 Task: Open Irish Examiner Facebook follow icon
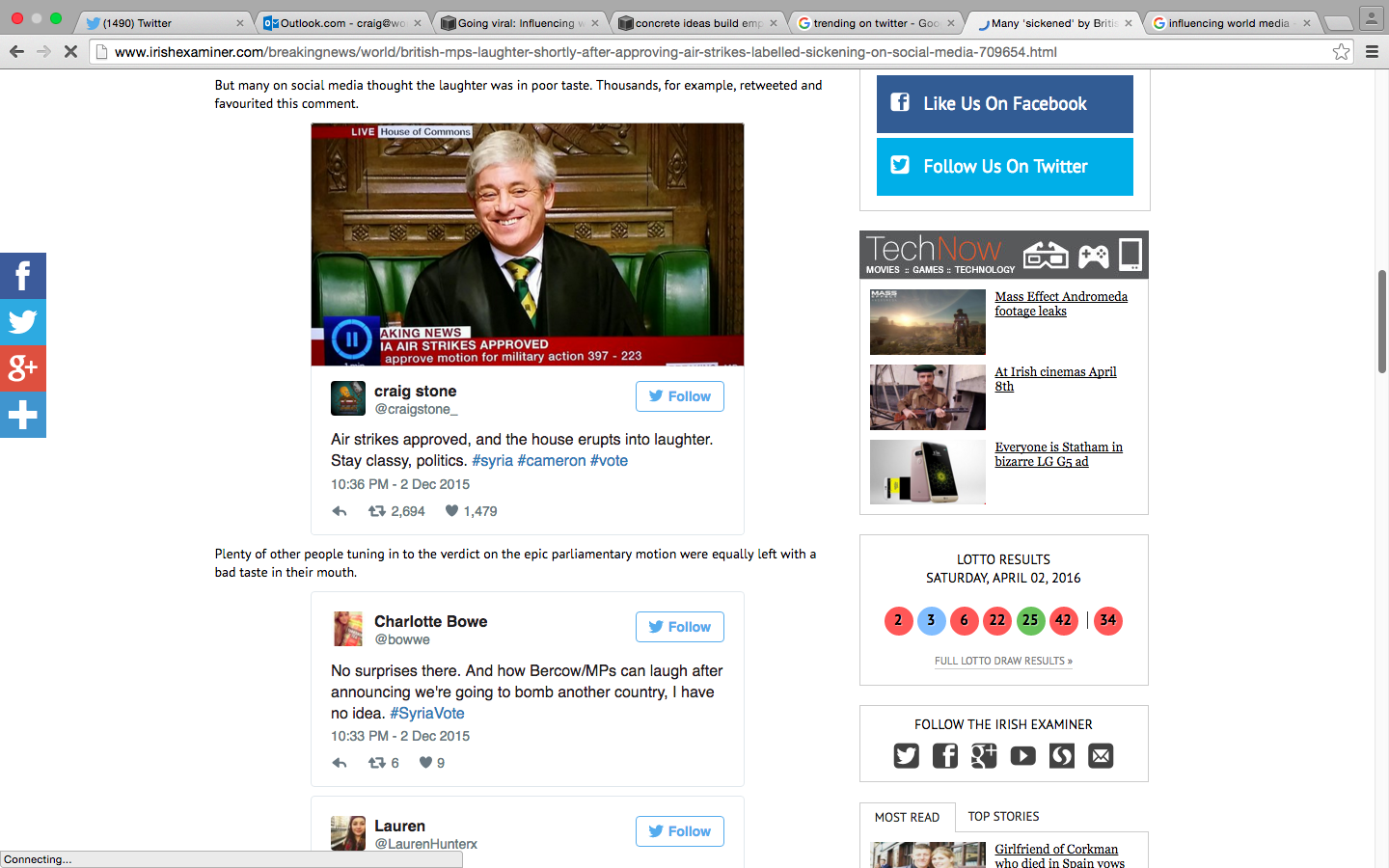coord(945,756)
